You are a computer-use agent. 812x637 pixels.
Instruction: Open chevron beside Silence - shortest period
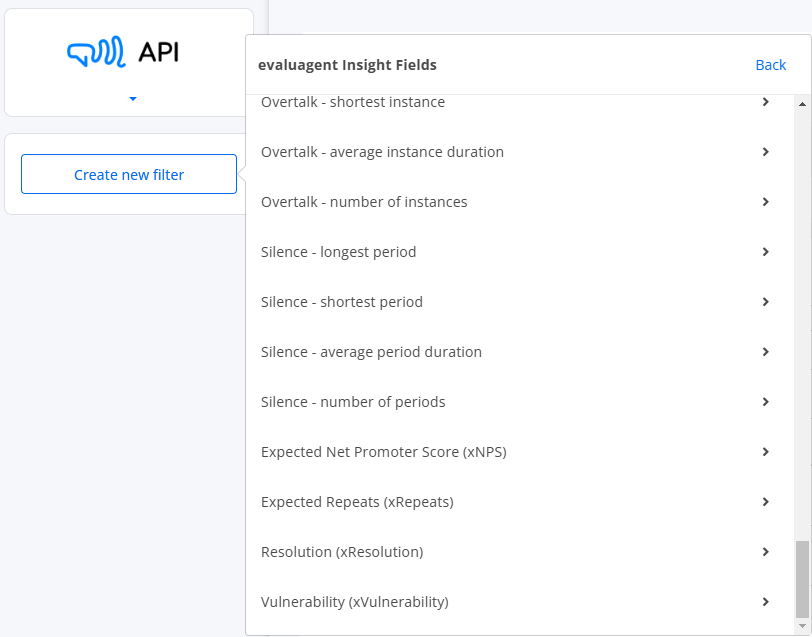765,301
